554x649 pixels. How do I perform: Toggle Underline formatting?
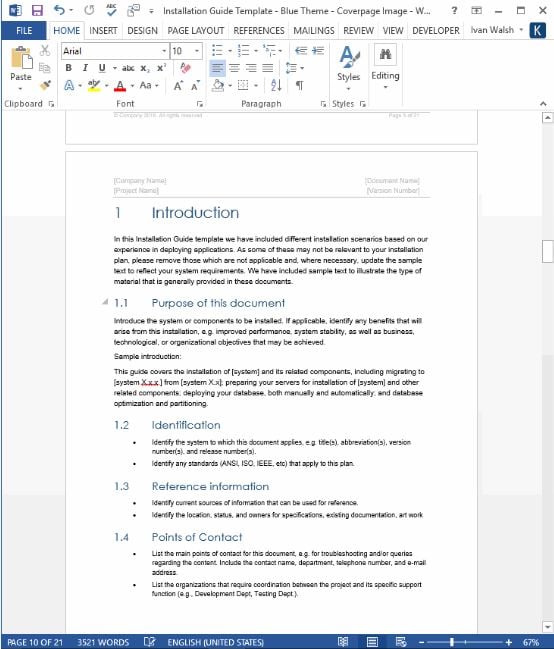(x=102, y=68)
